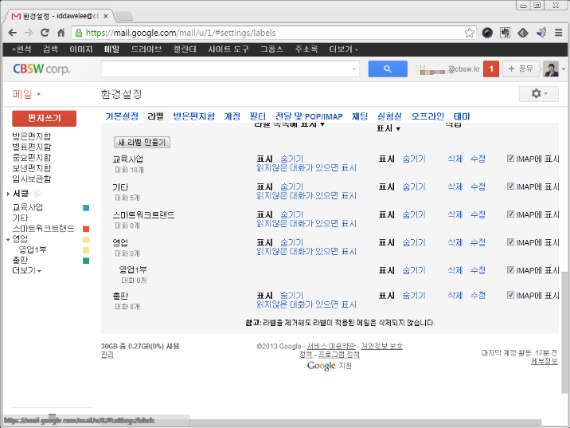
Task: Open the 기본설정 settings tab
Action: click(x=122, y=116)
